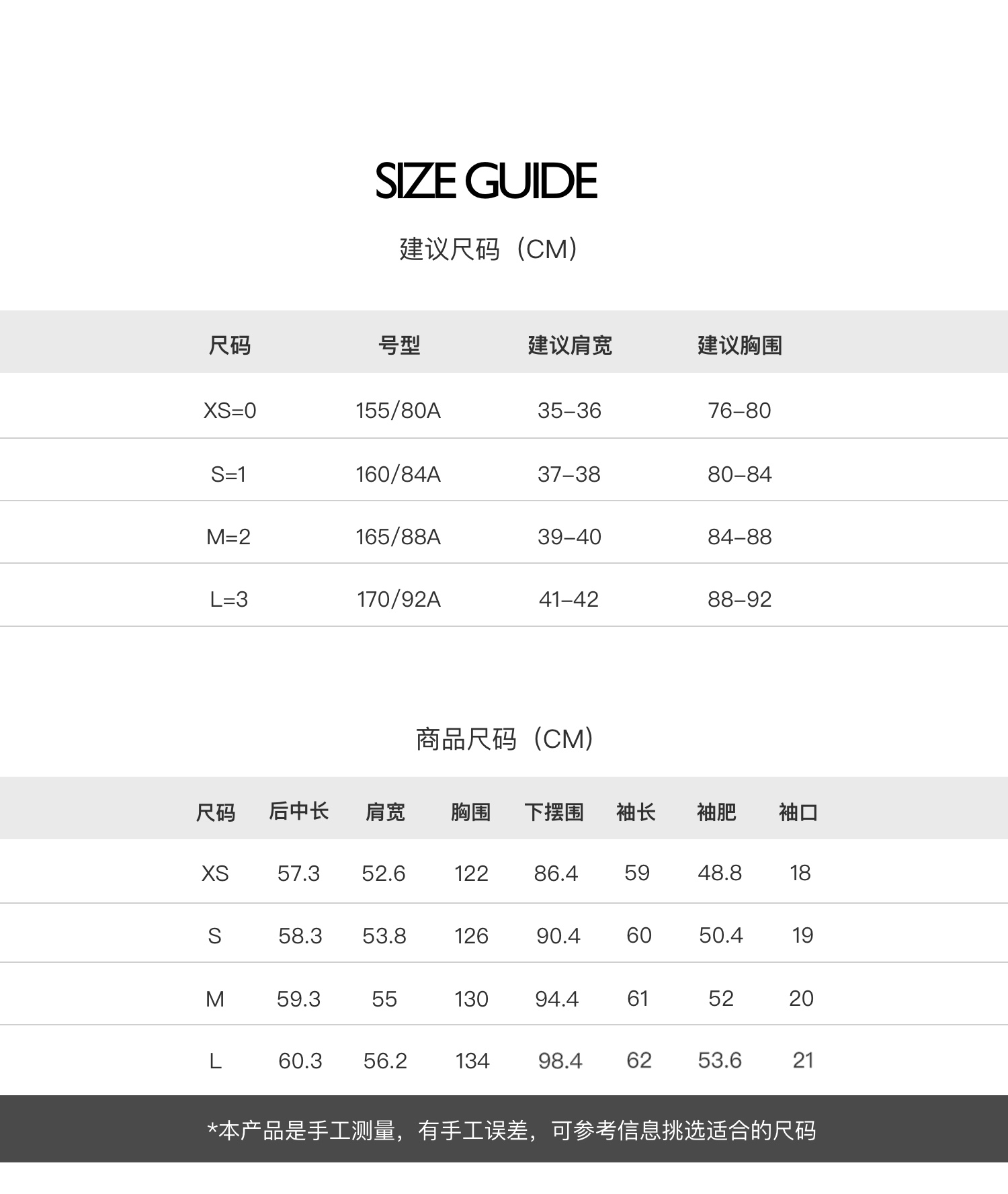Select the 尺码 header in recommendation table
Screen dimensions: 1008x1194
[x=230, y=345]
